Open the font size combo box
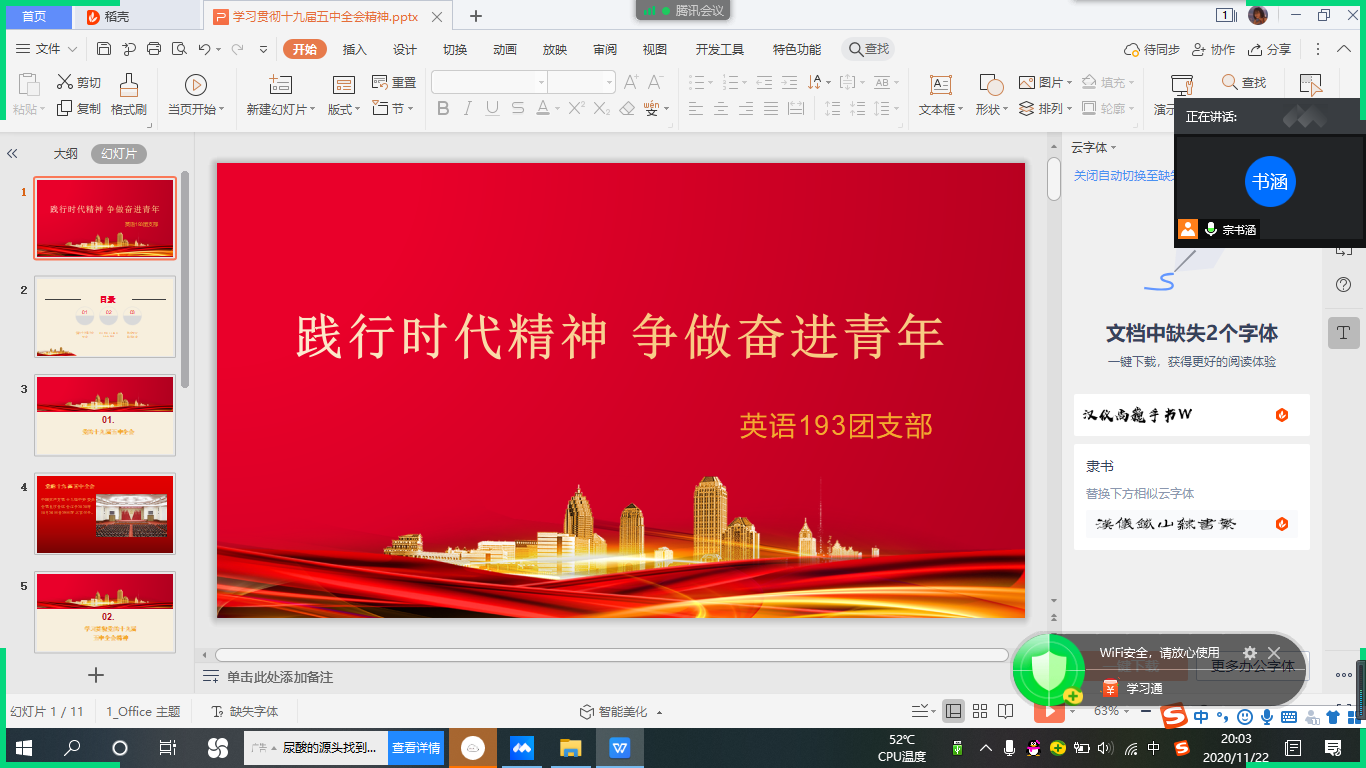Screen dimensions: 1366x768 (x=581, y=82)
